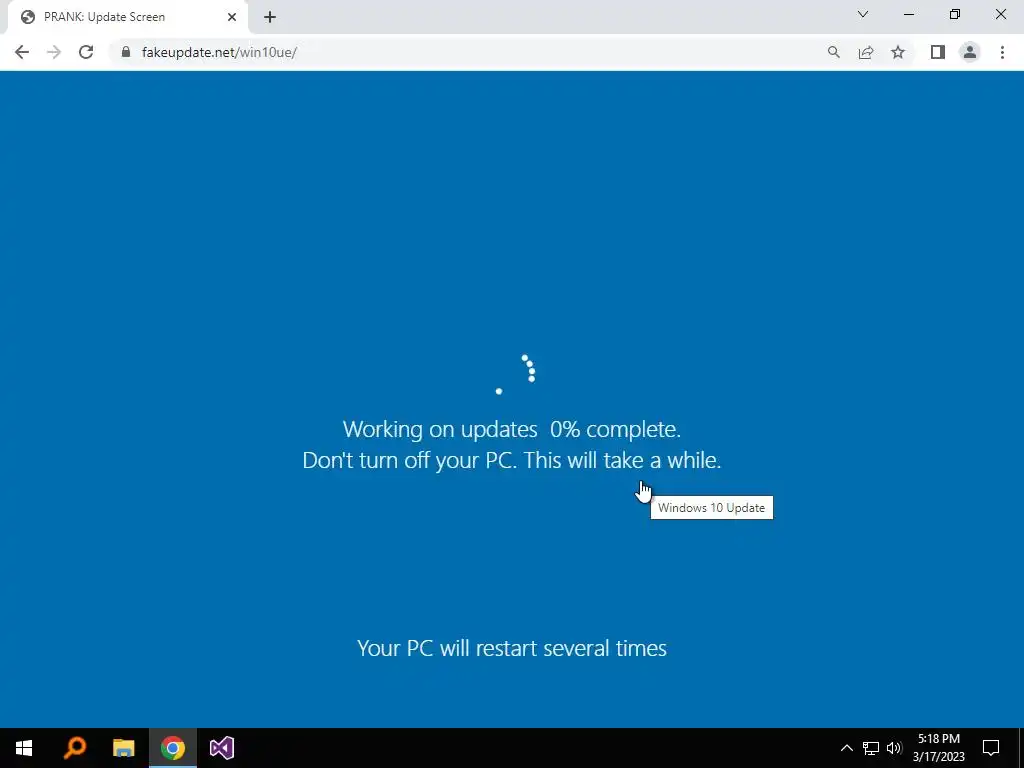Click the Chrome taskbar icon
Viewport: 1024px width, 768px height.
point(173,748)
